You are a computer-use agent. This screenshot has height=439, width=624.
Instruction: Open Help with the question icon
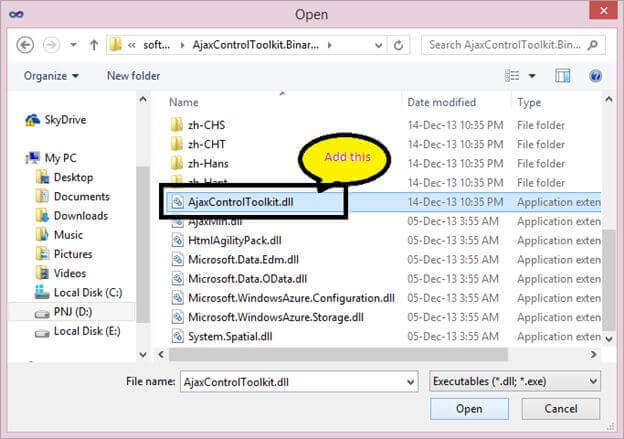(595, 76)
